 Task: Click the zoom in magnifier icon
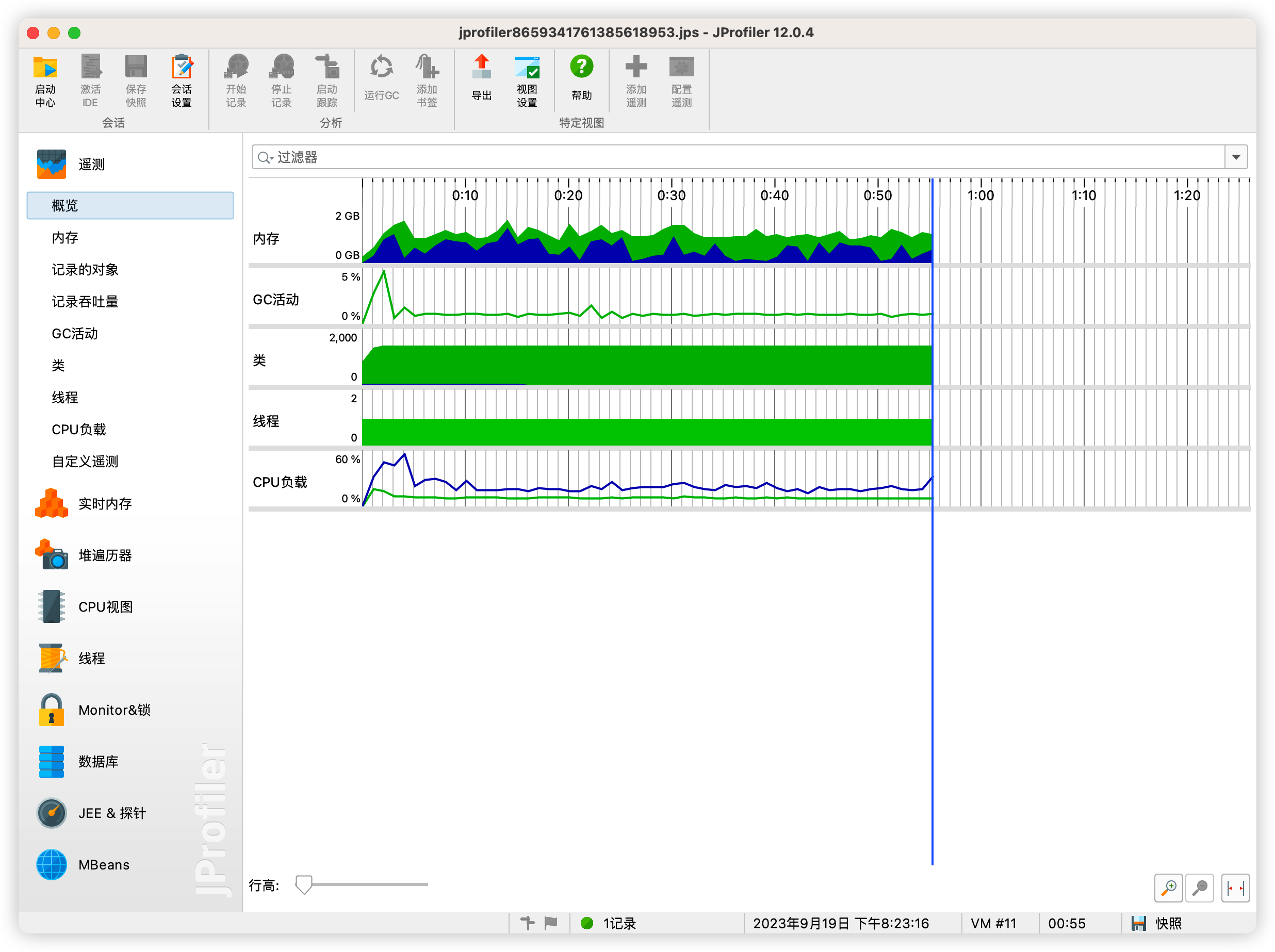1168,888
